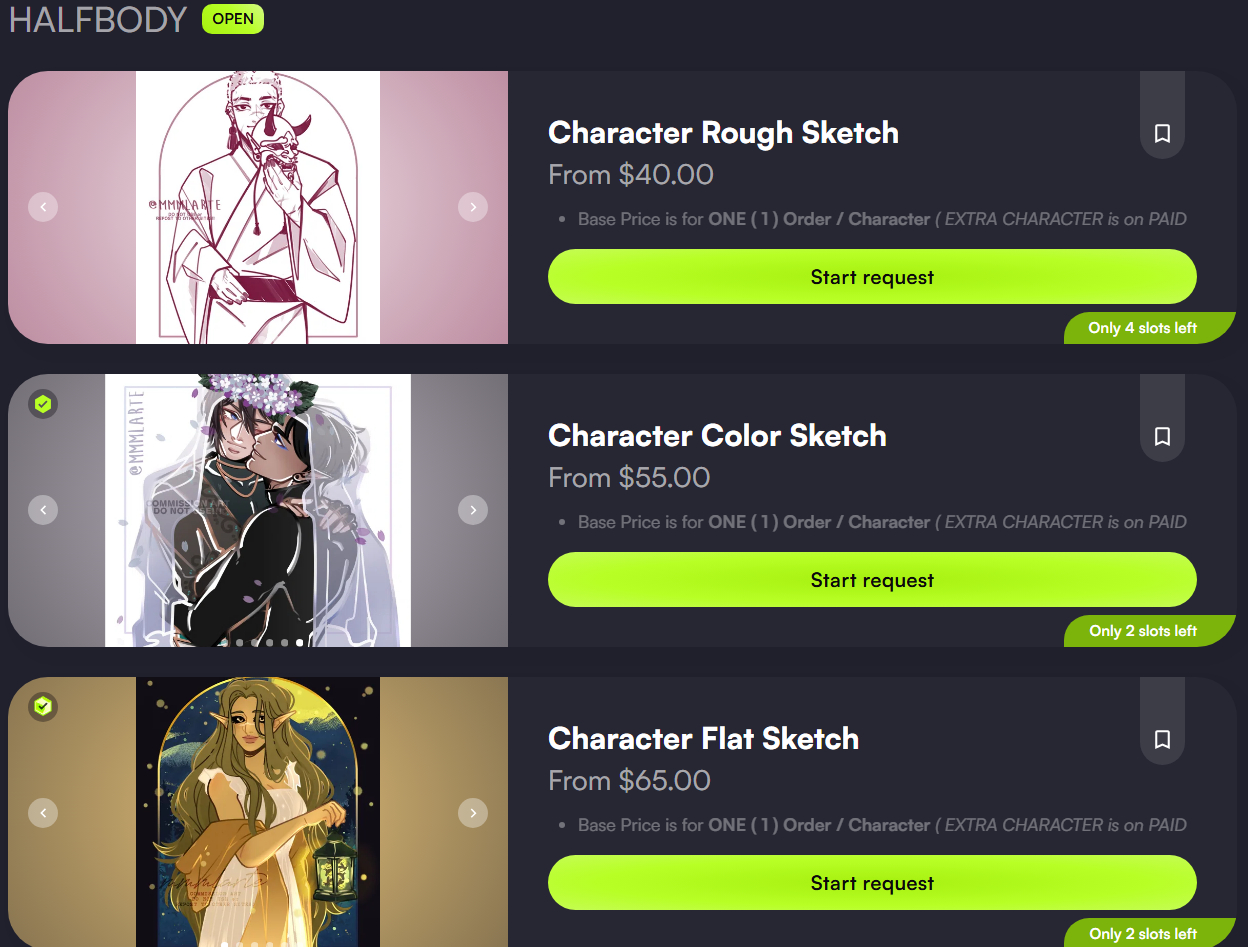This screenshot has width=1248, height=947.
Task: Open the Character Flat Sketch title
Action: coord(703,739)
